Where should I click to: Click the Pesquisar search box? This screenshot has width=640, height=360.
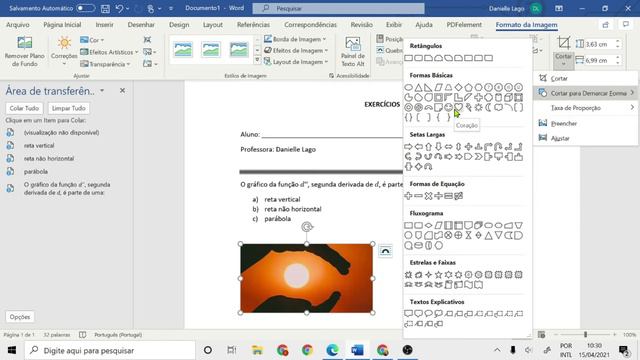(338, 8)
